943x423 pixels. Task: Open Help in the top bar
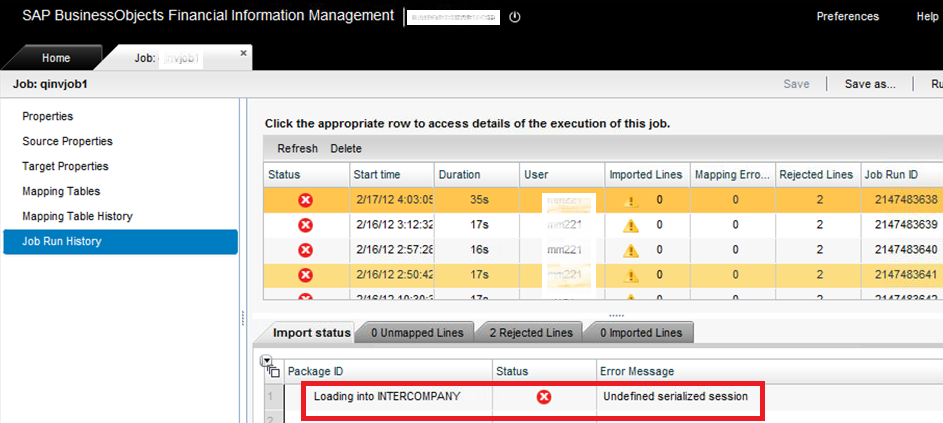[x=927, y=17]
